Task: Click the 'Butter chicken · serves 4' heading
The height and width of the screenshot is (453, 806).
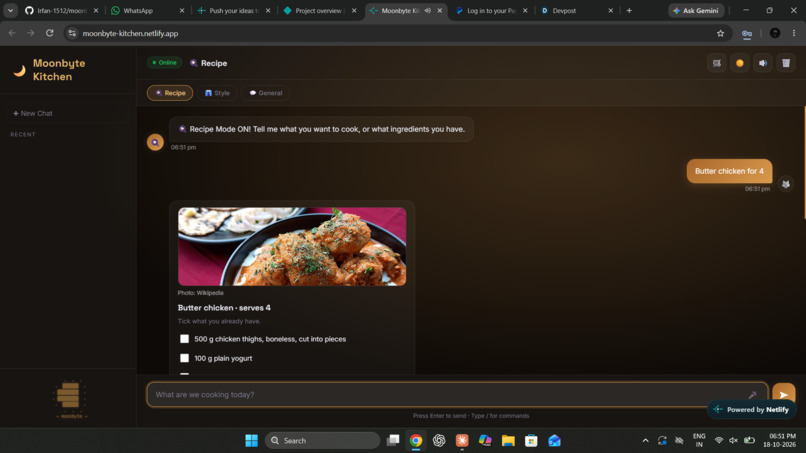Action: click(x=224, y=307)
